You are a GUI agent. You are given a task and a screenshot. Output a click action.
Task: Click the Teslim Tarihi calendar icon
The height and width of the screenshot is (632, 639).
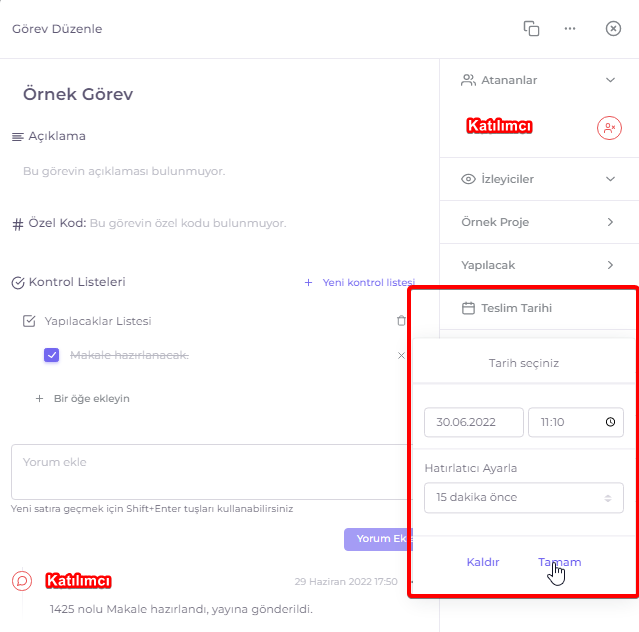tap(468, 308)
